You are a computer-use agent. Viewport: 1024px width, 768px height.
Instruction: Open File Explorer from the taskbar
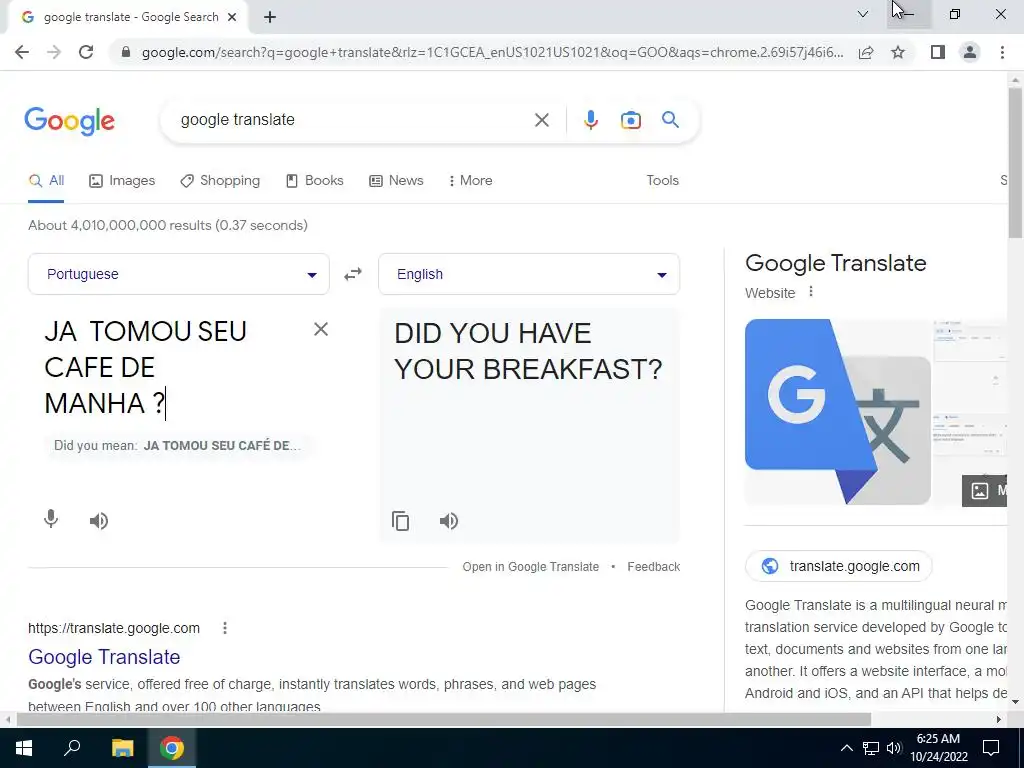pyautogui.click(x=122, y=748)
